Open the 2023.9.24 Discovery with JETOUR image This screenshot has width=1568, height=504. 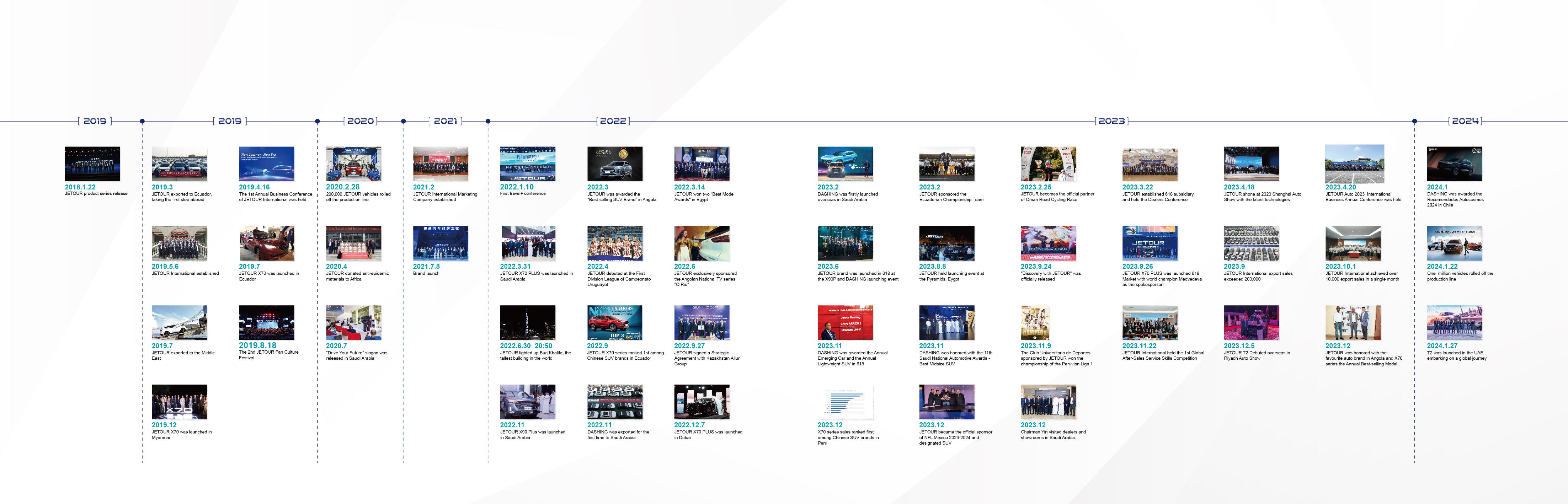[x=1048, y=243]
